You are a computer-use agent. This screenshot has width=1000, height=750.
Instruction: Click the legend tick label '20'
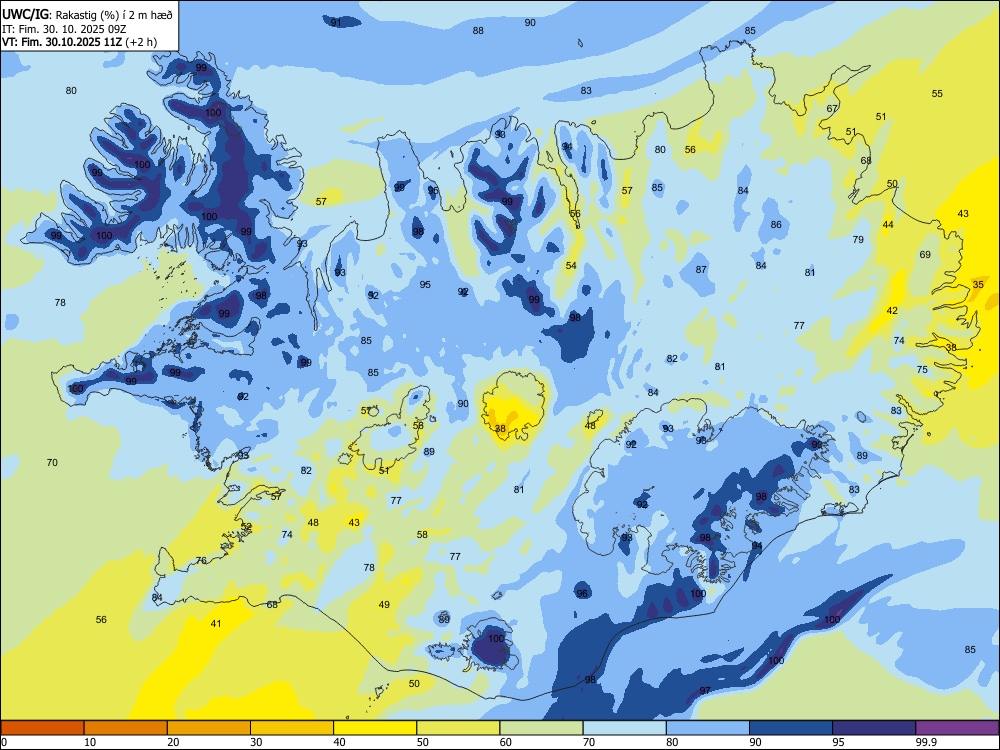click(173, 742)
